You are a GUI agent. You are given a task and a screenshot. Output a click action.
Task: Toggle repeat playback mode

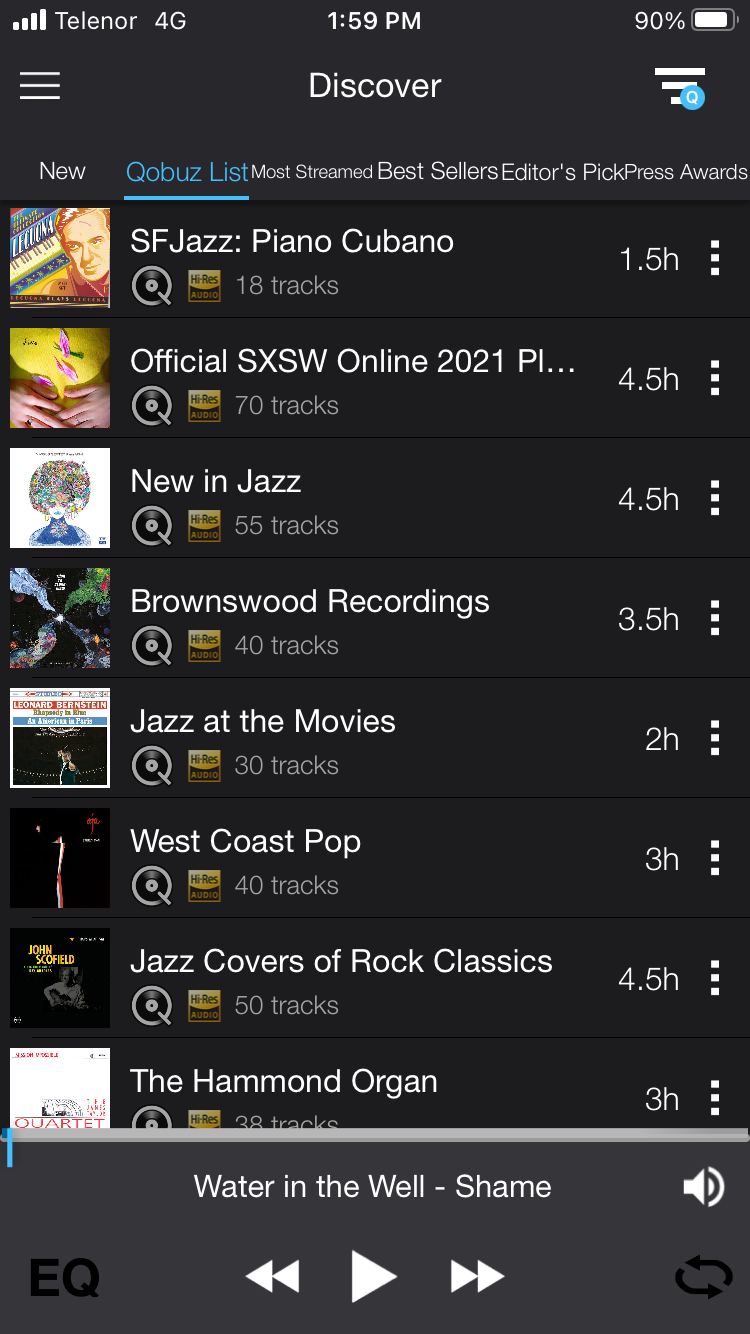tap(703, 1277)
